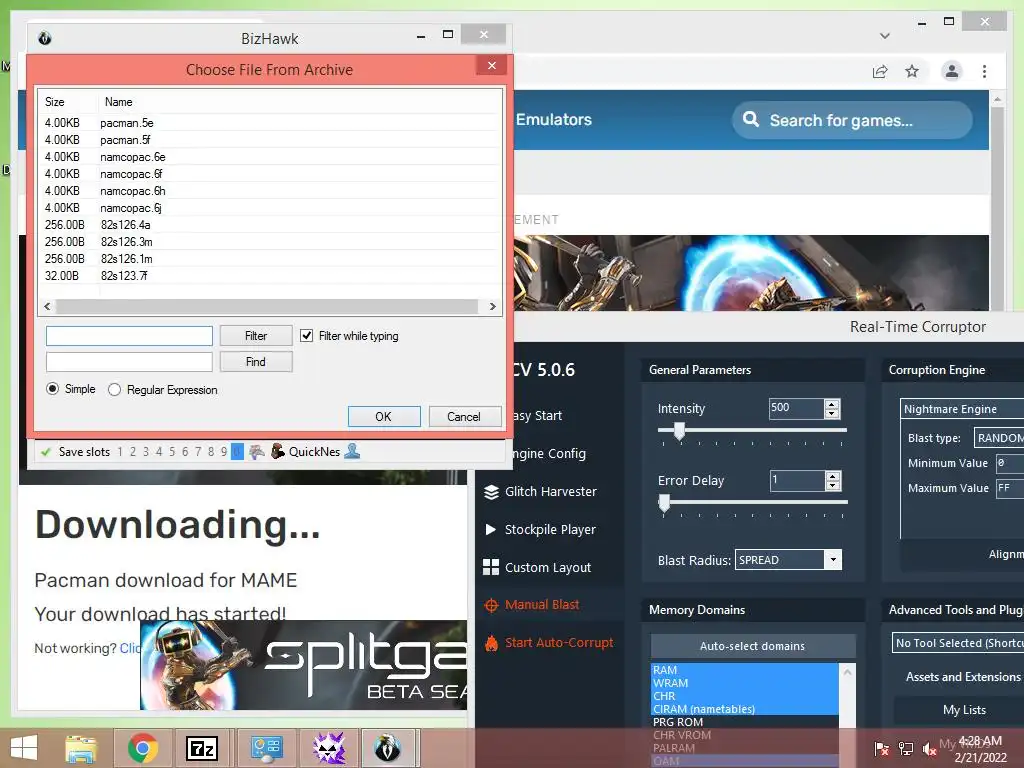Click the Chrome share page icon
Image resolution: width=1024 pixels, height=768 pixels.
880,71
